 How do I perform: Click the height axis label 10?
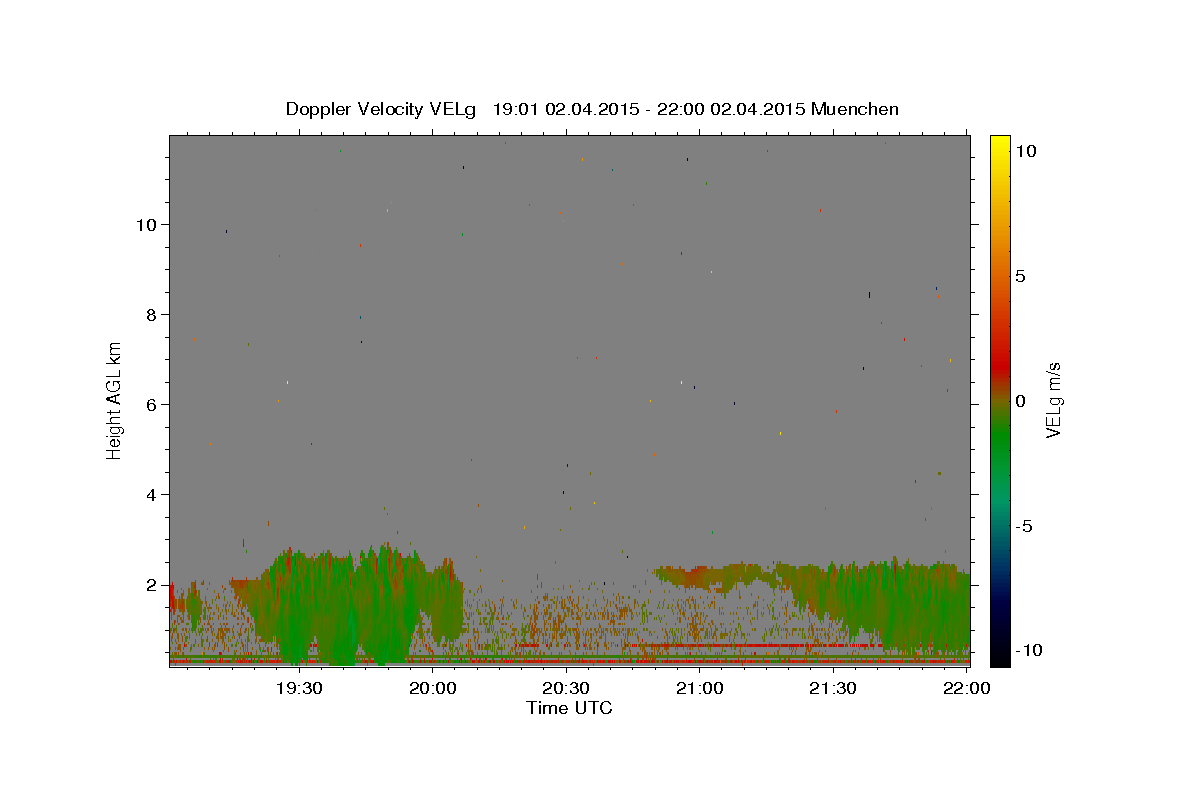[146, 225]
